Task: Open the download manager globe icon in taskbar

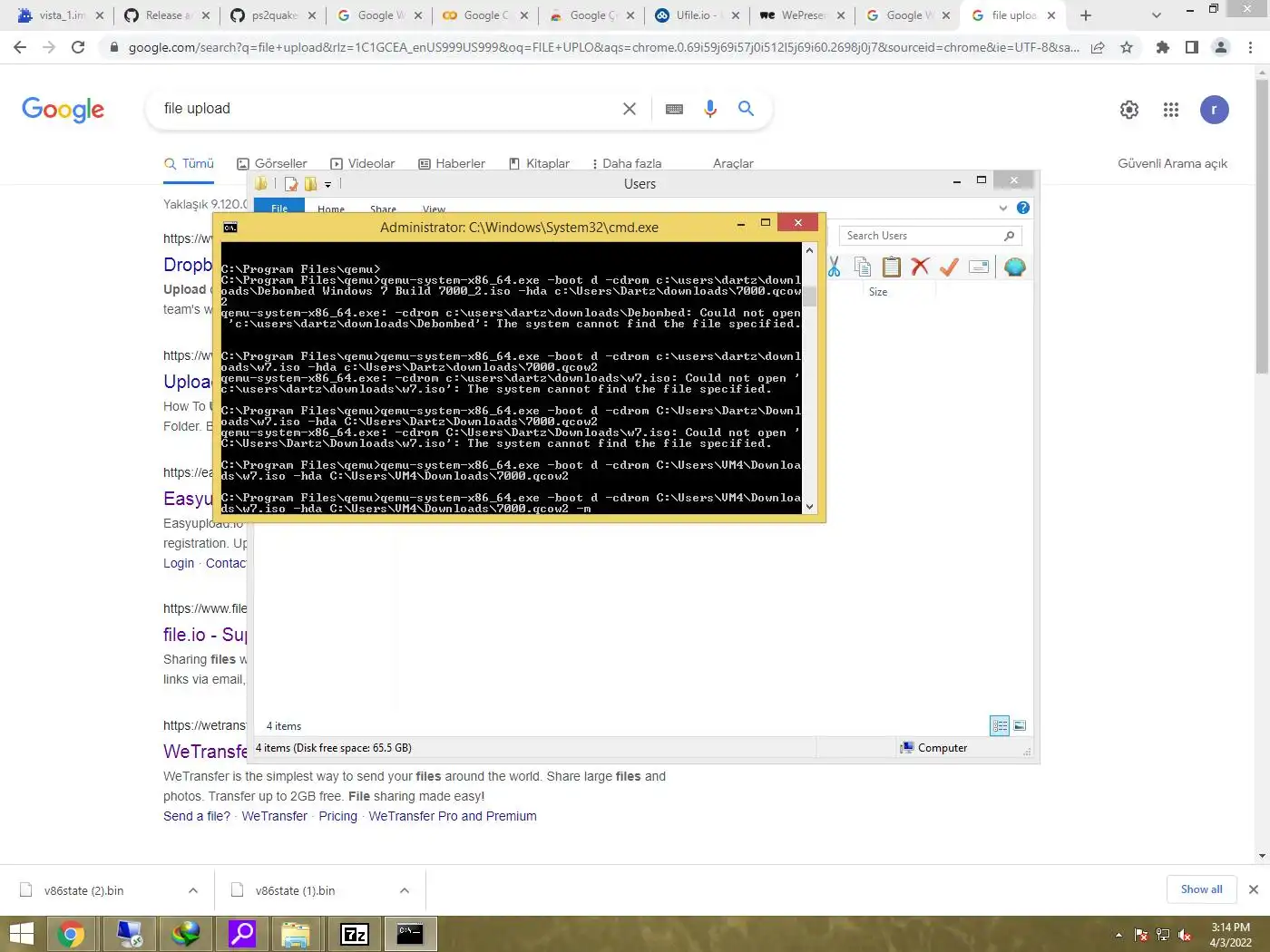Action: coord(186,934)
